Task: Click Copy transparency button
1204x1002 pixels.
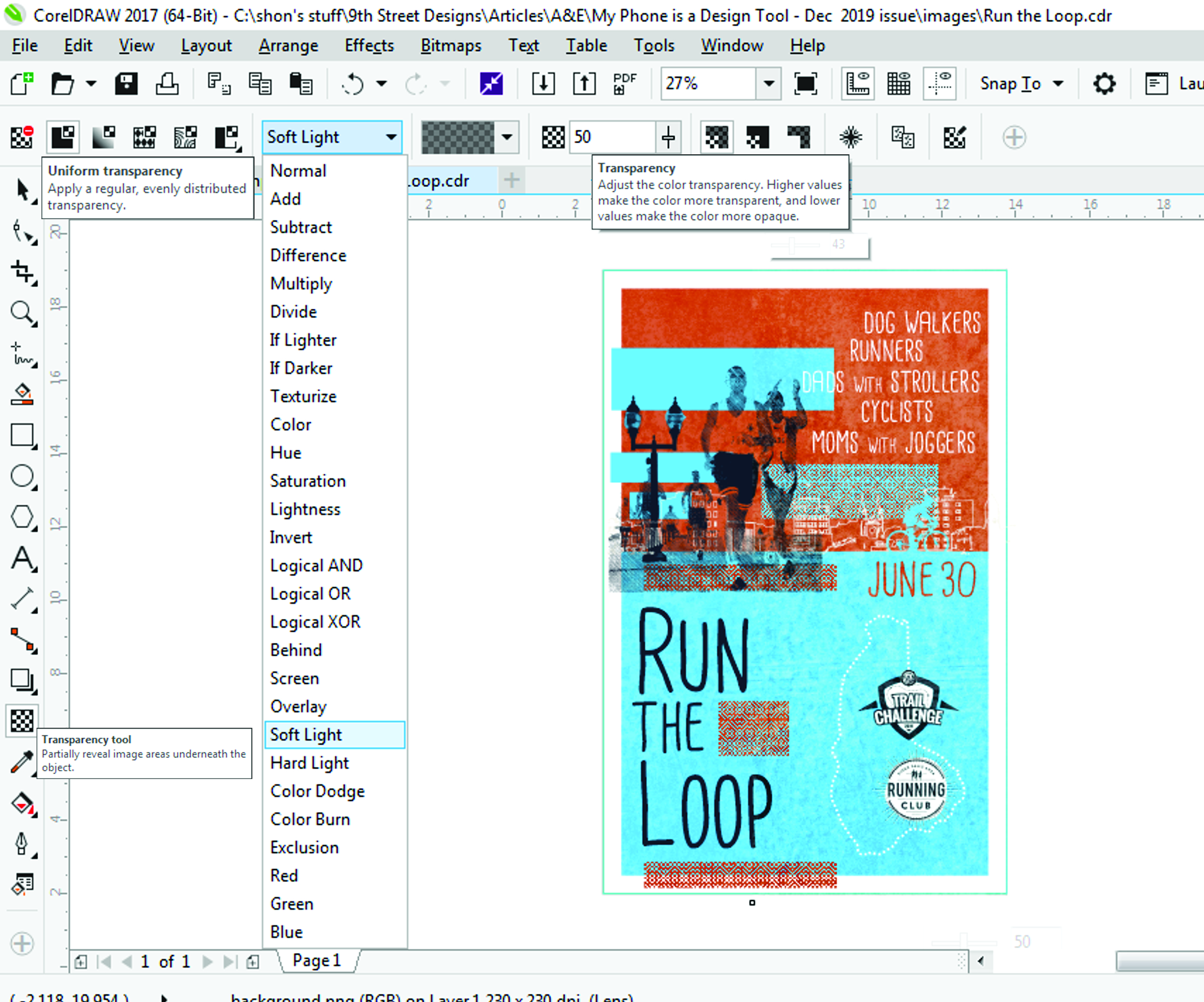Action: [x=903, y=137]
